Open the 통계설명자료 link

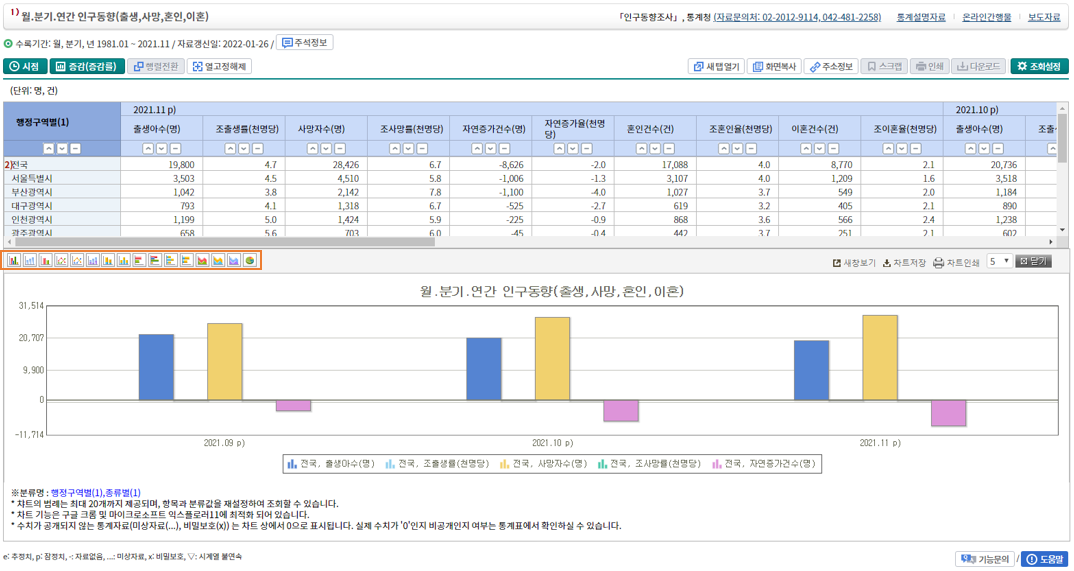pos(920,17)
